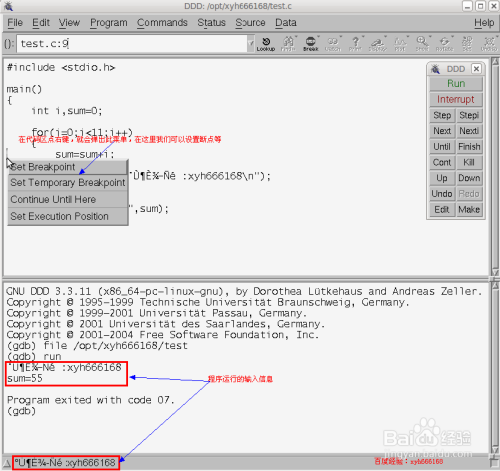Open the File menu
Image resolution: width=500 pixels, height=471 pixels.
pos(15,23)
